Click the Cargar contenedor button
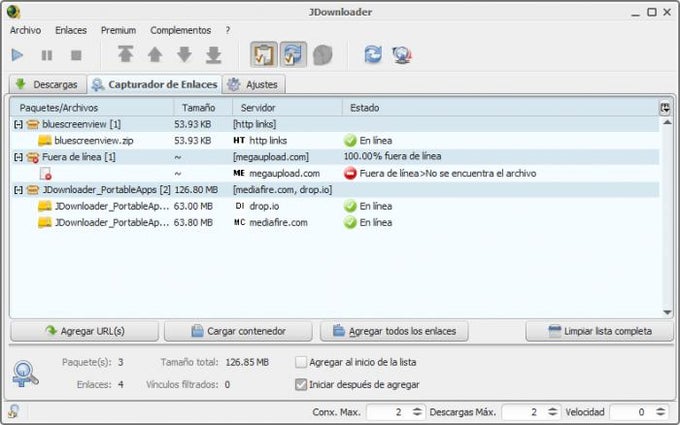 click(238, 331)
